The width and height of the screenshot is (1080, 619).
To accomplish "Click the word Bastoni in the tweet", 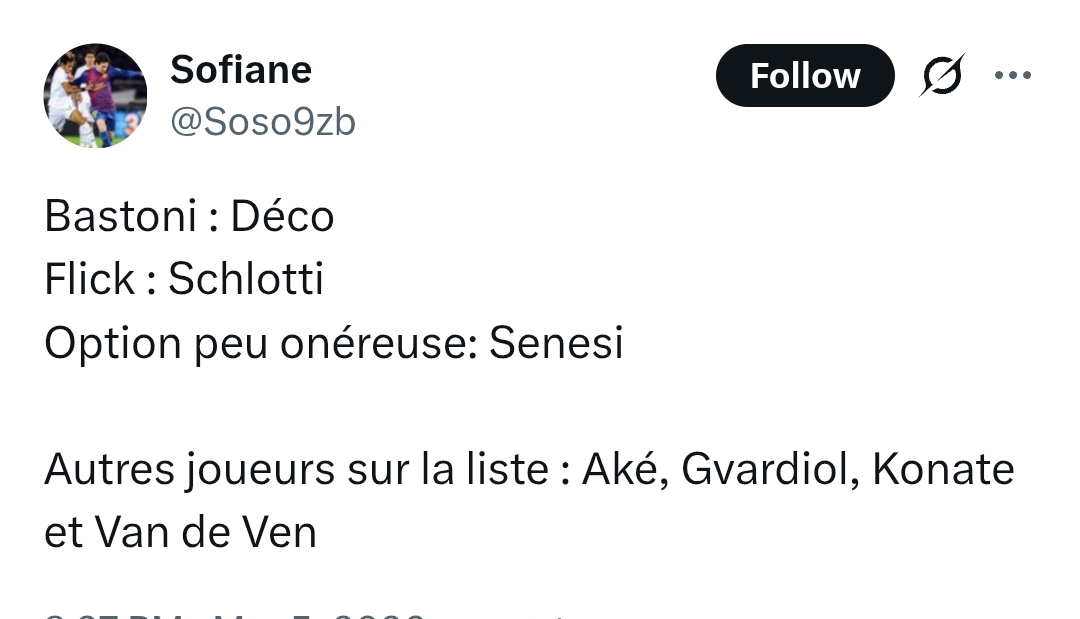I will [120, 216].
